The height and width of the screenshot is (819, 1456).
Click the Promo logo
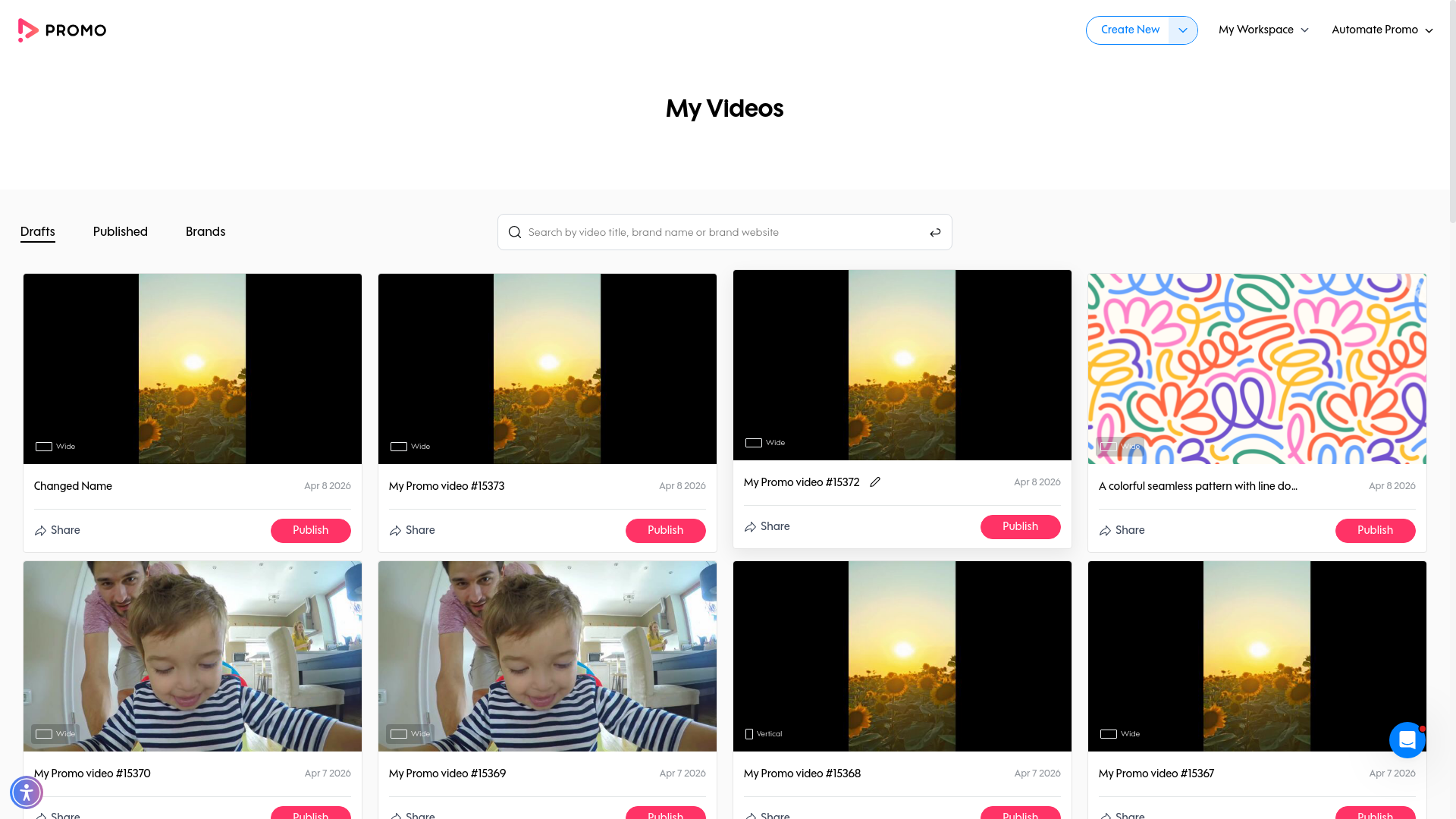pyautogui.click(x=62, y=30)
